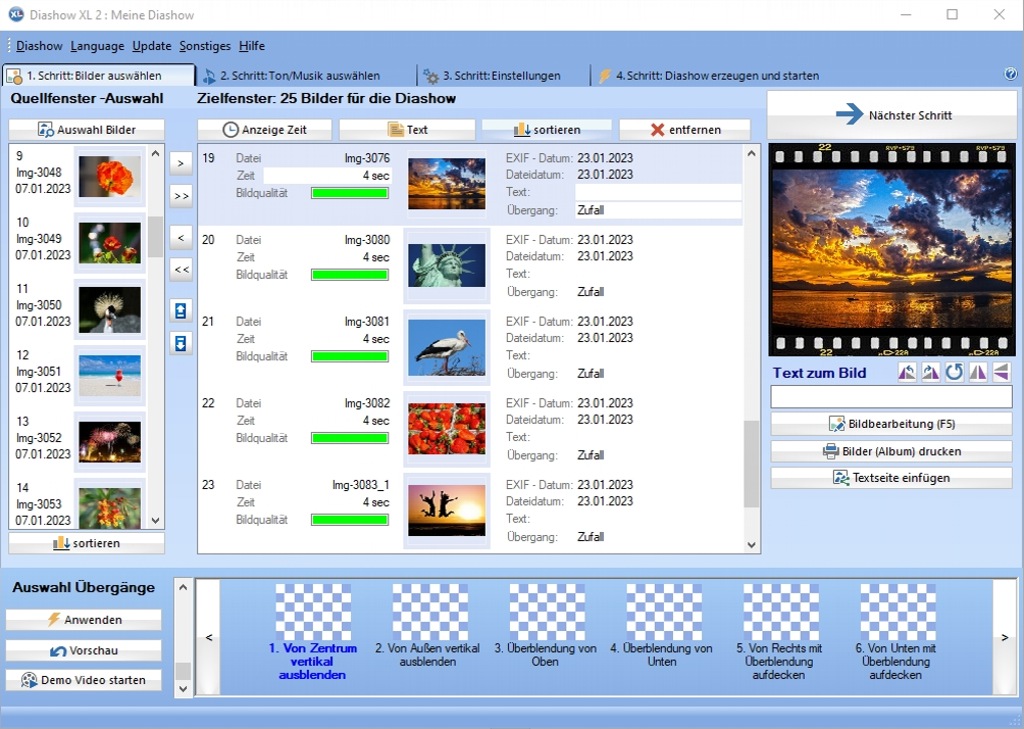Open the Language menu
The image size is (1024, 729).
97,46
